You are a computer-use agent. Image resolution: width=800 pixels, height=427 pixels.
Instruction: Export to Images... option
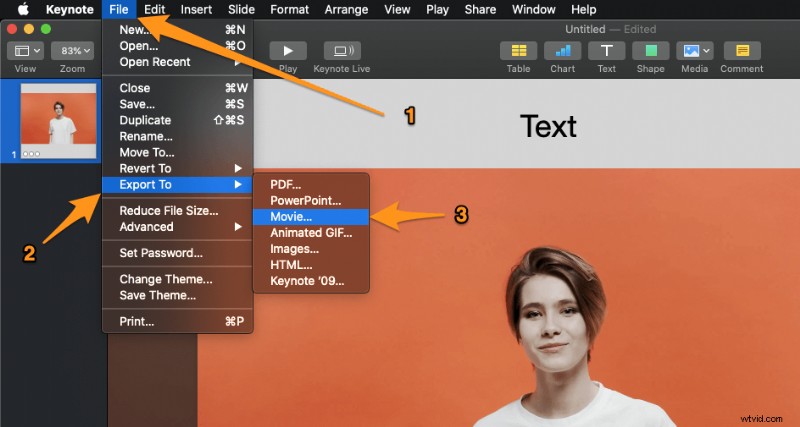[311, 249]
